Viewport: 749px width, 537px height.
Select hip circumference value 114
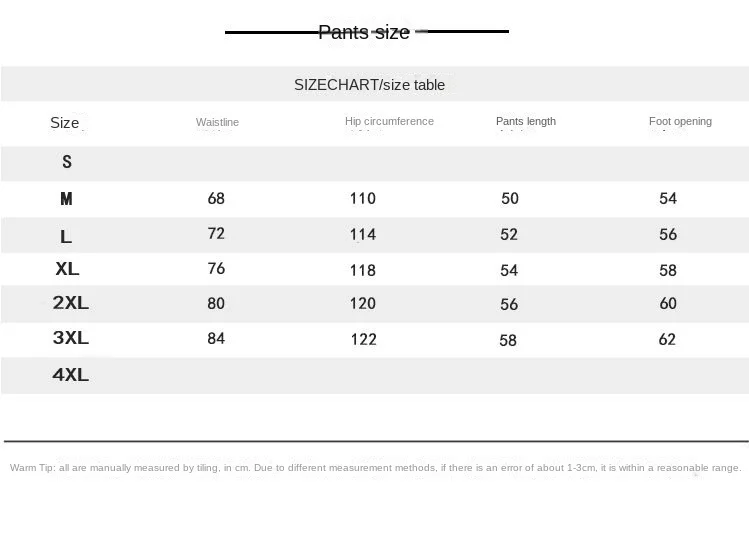[363, 234]
